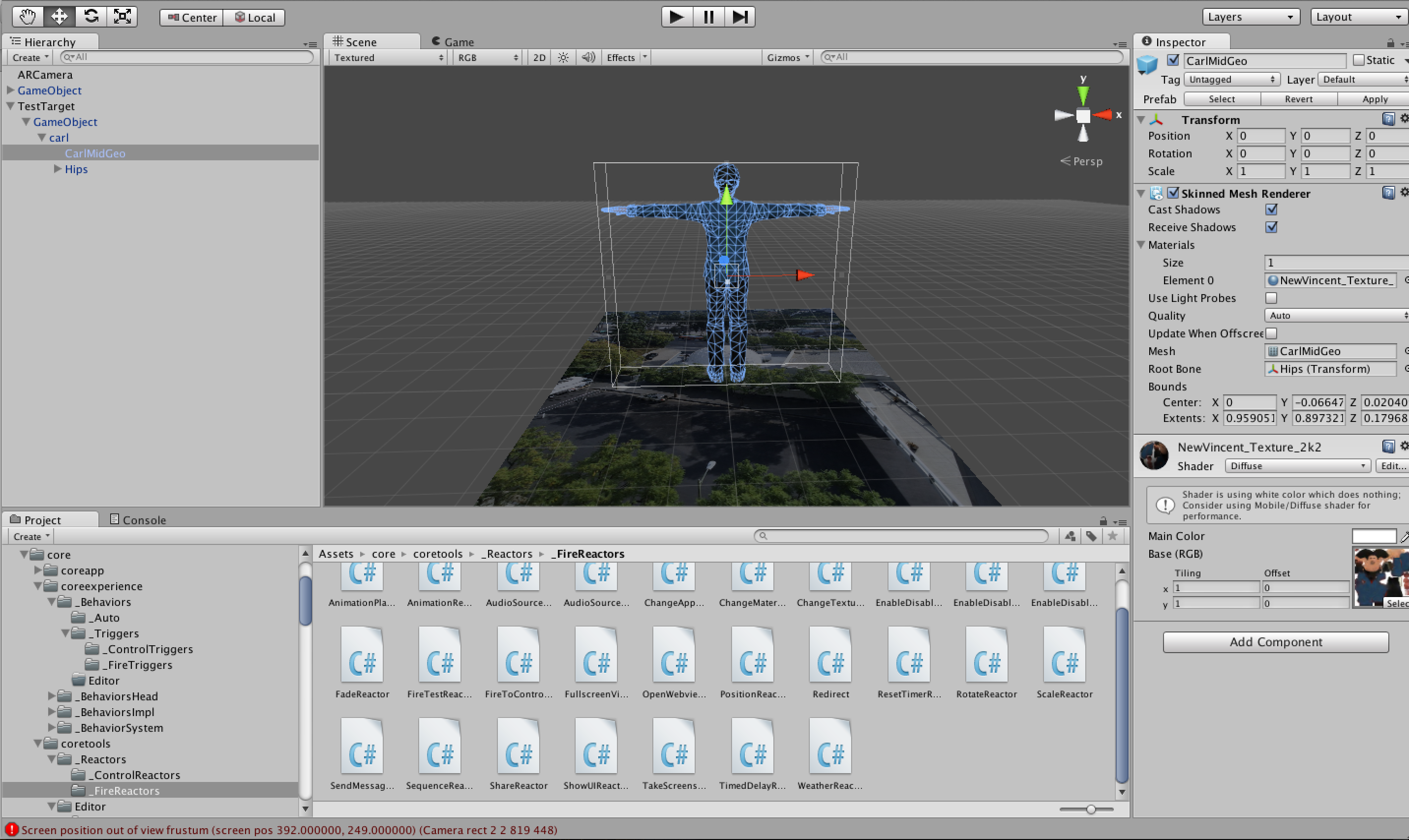The image size is (1409, 840).
Task: Expand the Hips hierarchy item
Action: click(x=57, y=169)
